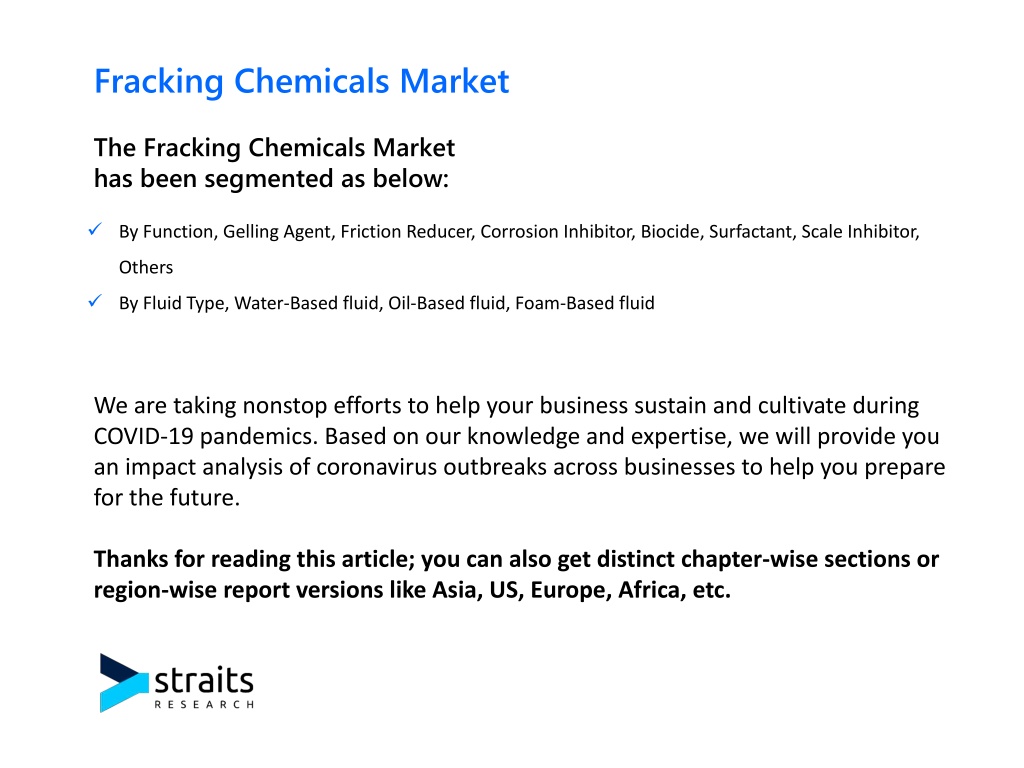Click the 'By Function, Gelling Agent' bullet text
The height and width of the screenshot is (768, 1024).
225,232
